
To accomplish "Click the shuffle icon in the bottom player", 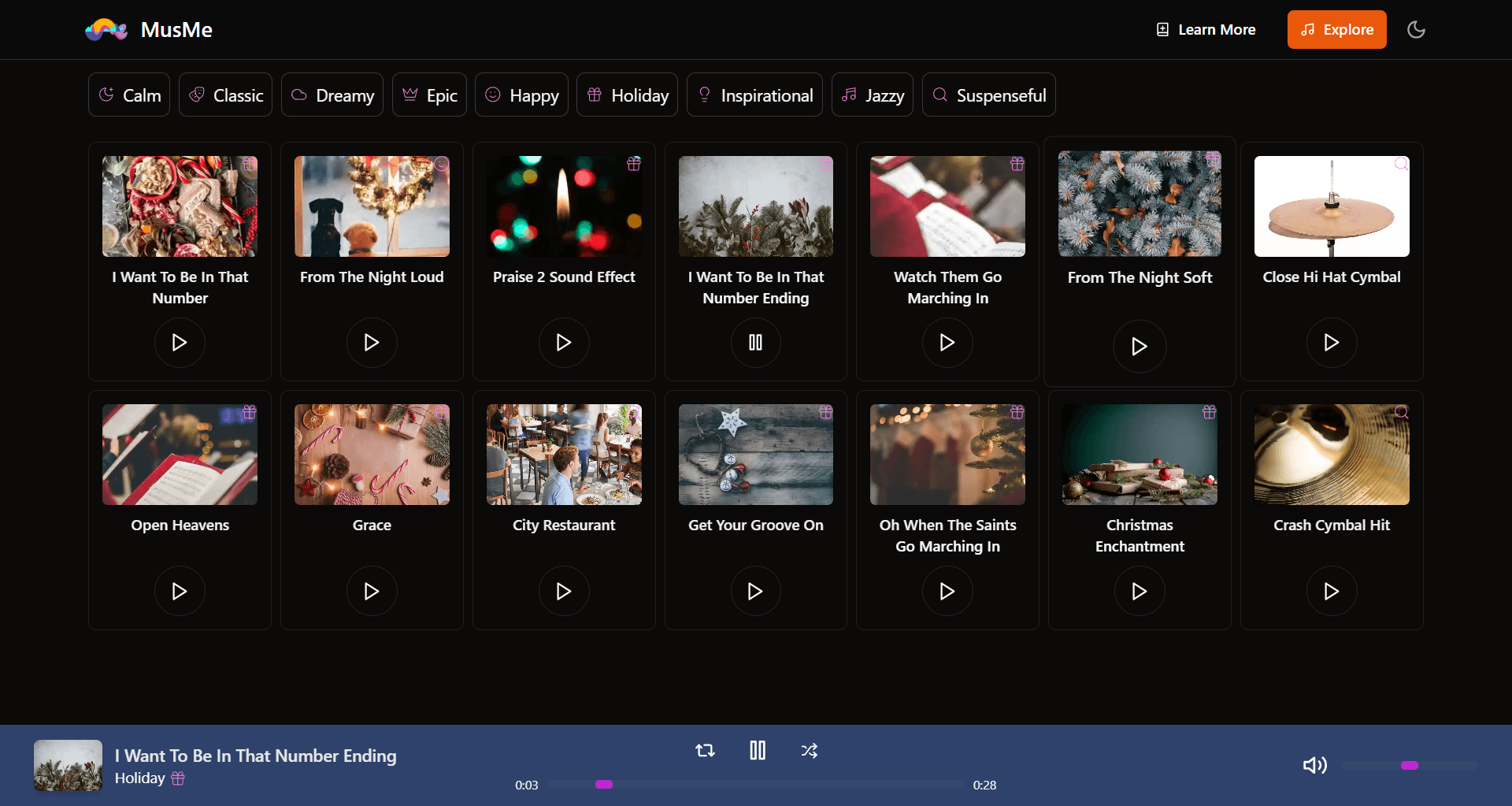I will coord(809,751).
